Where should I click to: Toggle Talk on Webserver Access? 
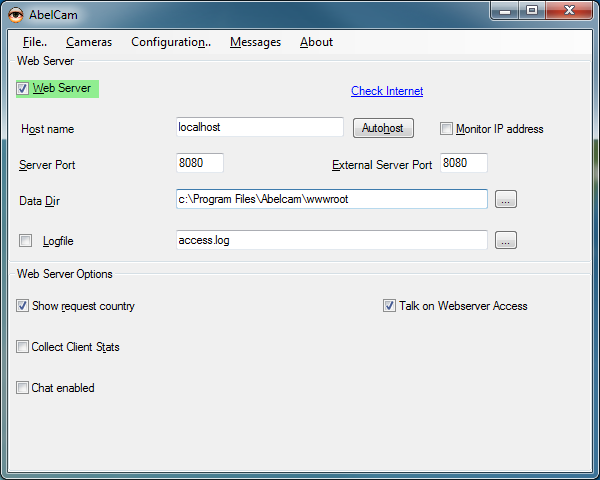click(x=390, y=306)
